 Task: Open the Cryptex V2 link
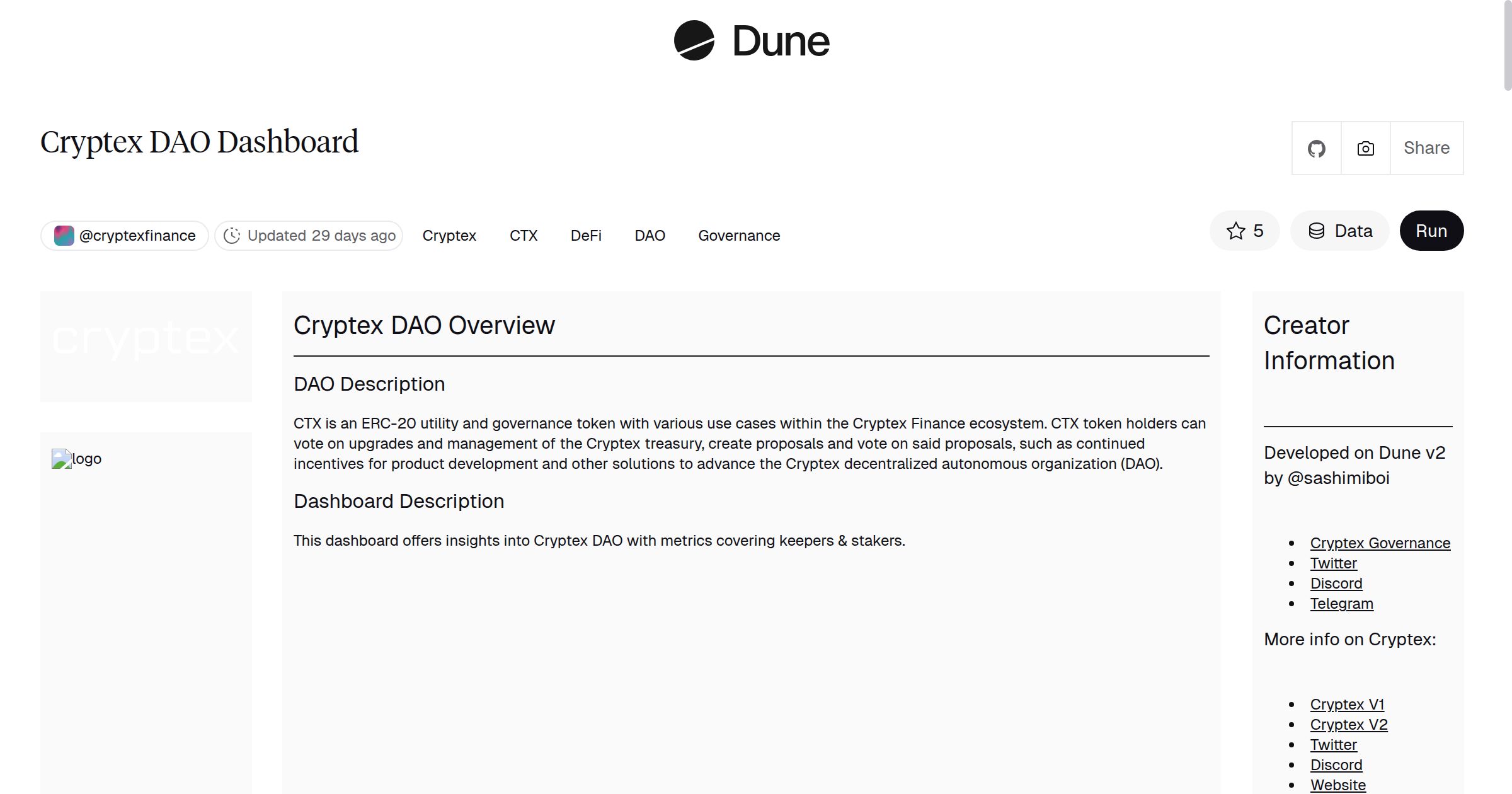[1348, 725]
